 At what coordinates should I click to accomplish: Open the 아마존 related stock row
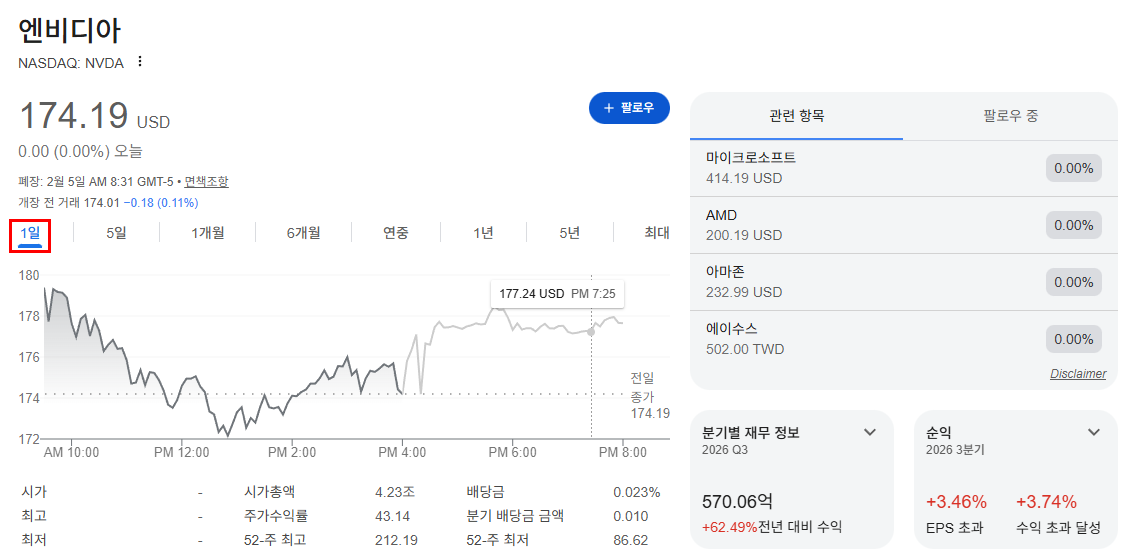tap(904, 282)
